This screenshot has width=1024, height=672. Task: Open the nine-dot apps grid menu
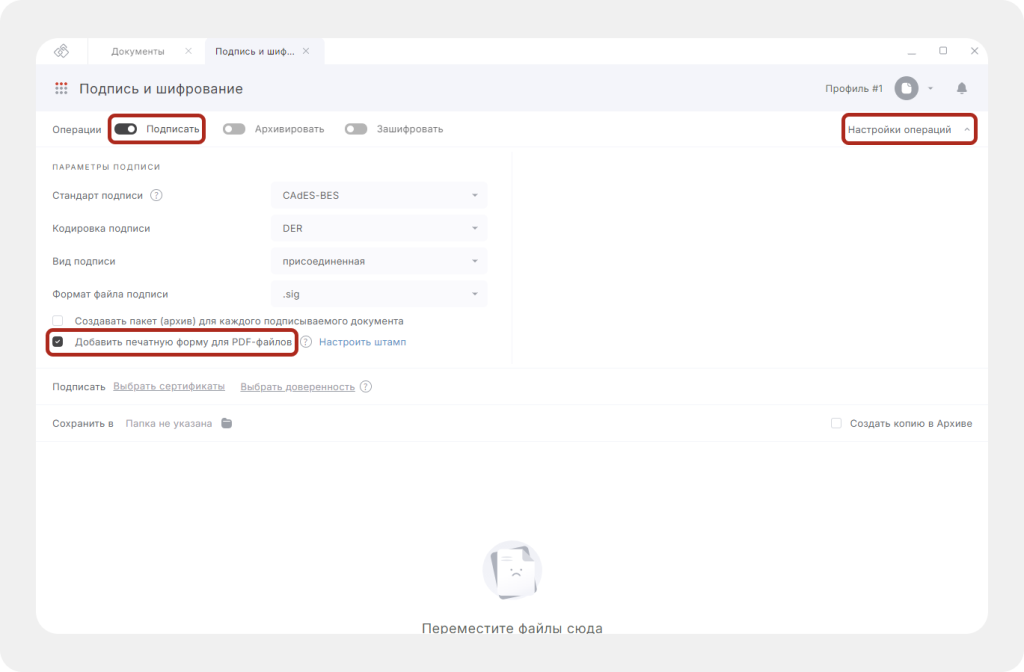(x=61, y=89)
